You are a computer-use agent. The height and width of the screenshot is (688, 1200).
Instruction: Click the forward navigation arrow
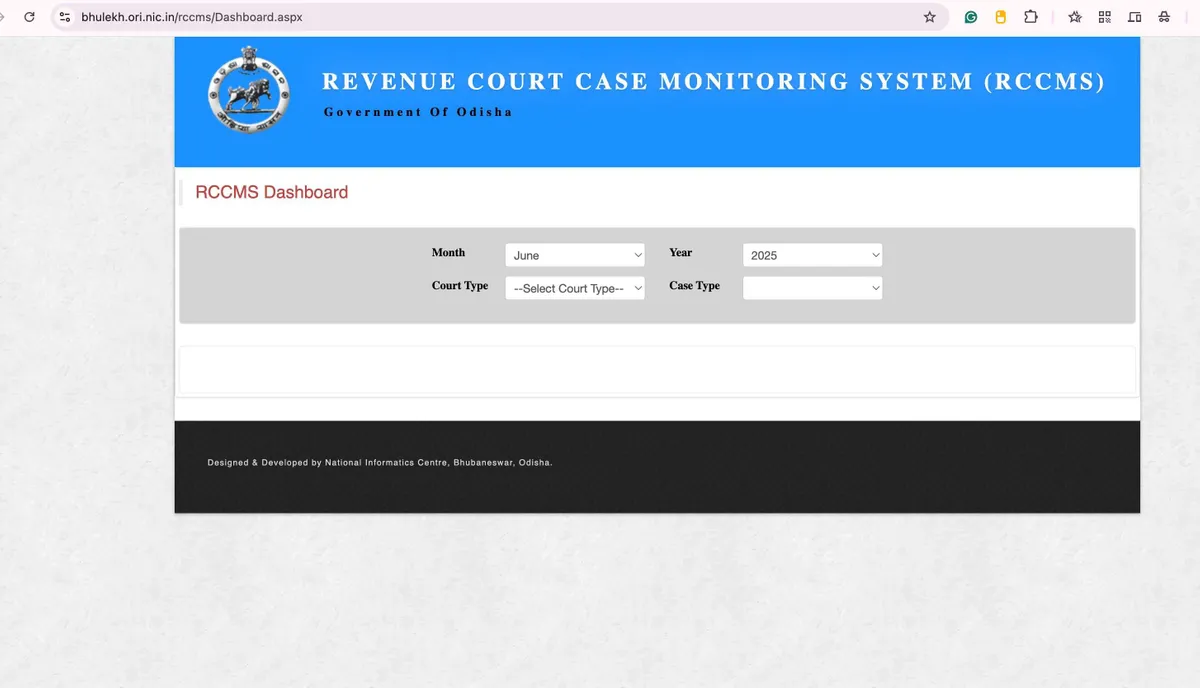pos(3,17)
